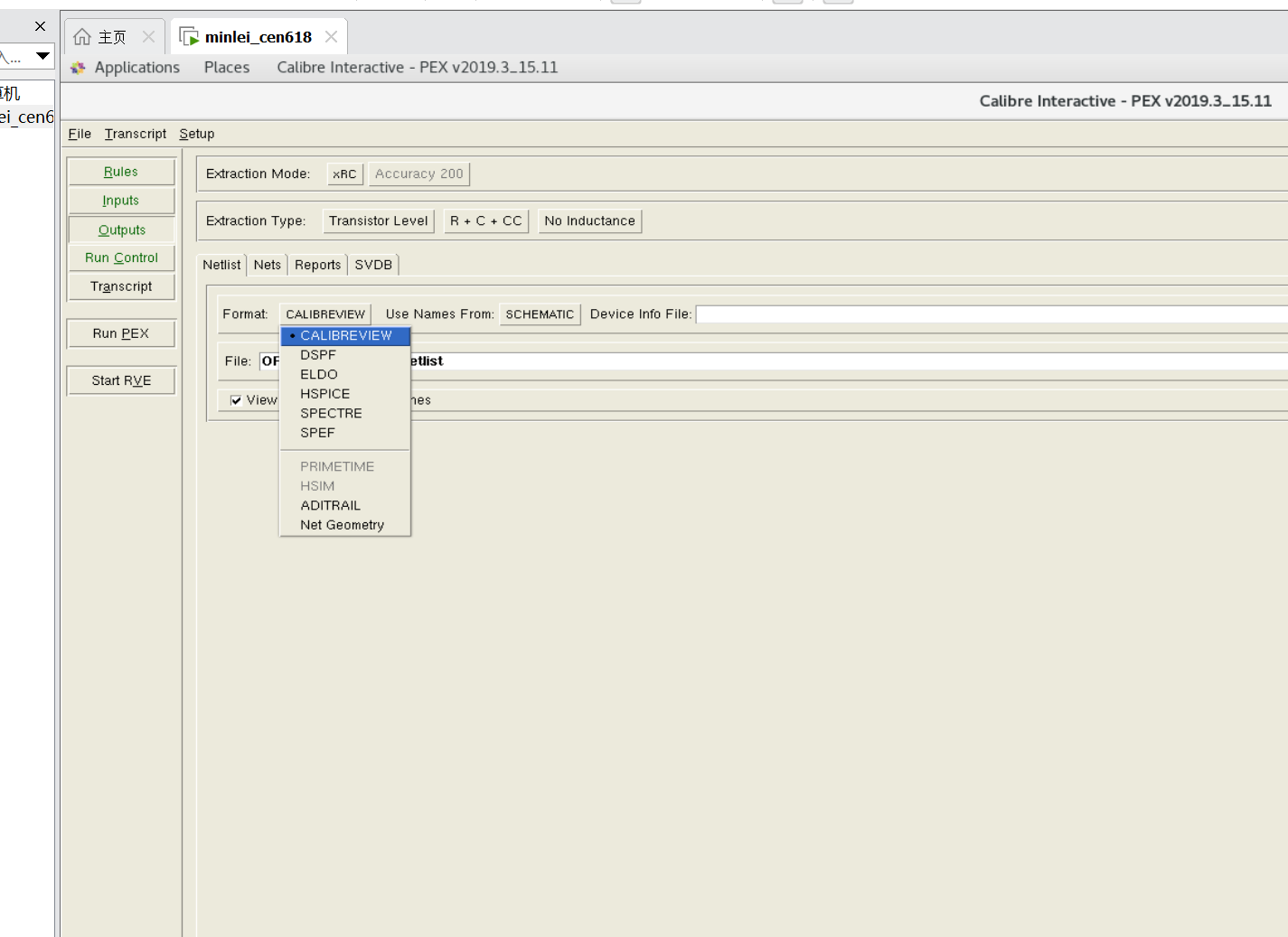Choose SPECTRE netlist format
The width and height of the screenshot is (1288, 937).
pyautogui.click(x=331, y=414)
